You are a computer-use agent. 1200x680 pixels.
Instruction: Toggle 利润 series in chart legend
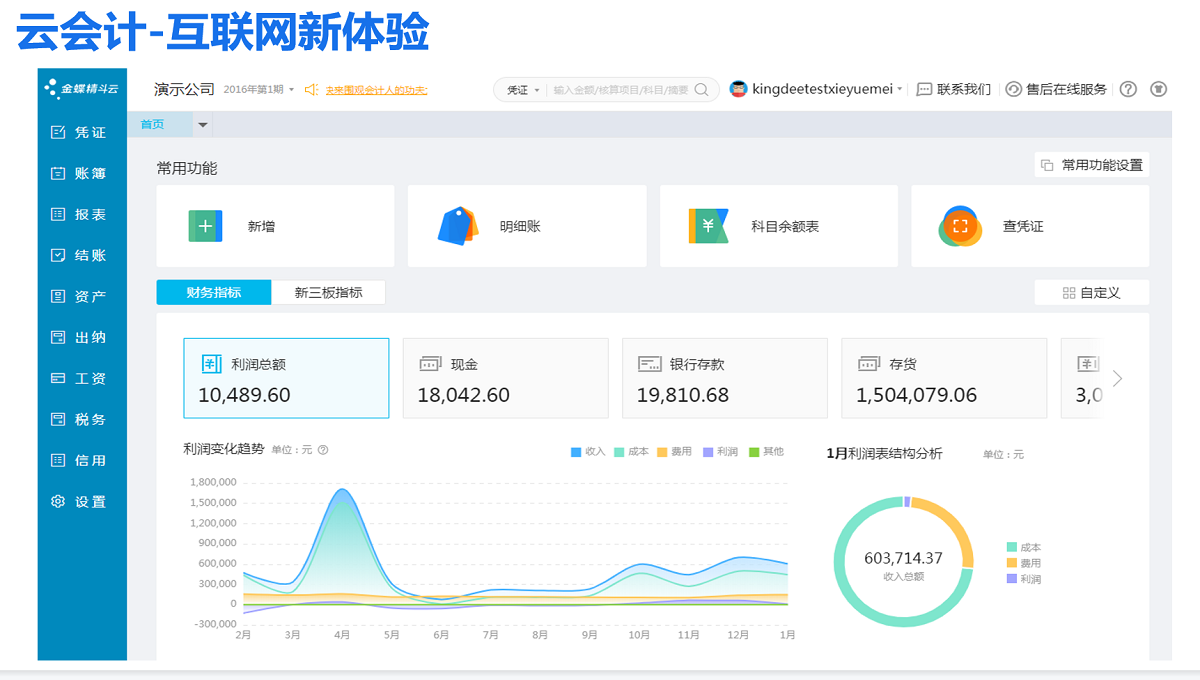tap(719, 452)
